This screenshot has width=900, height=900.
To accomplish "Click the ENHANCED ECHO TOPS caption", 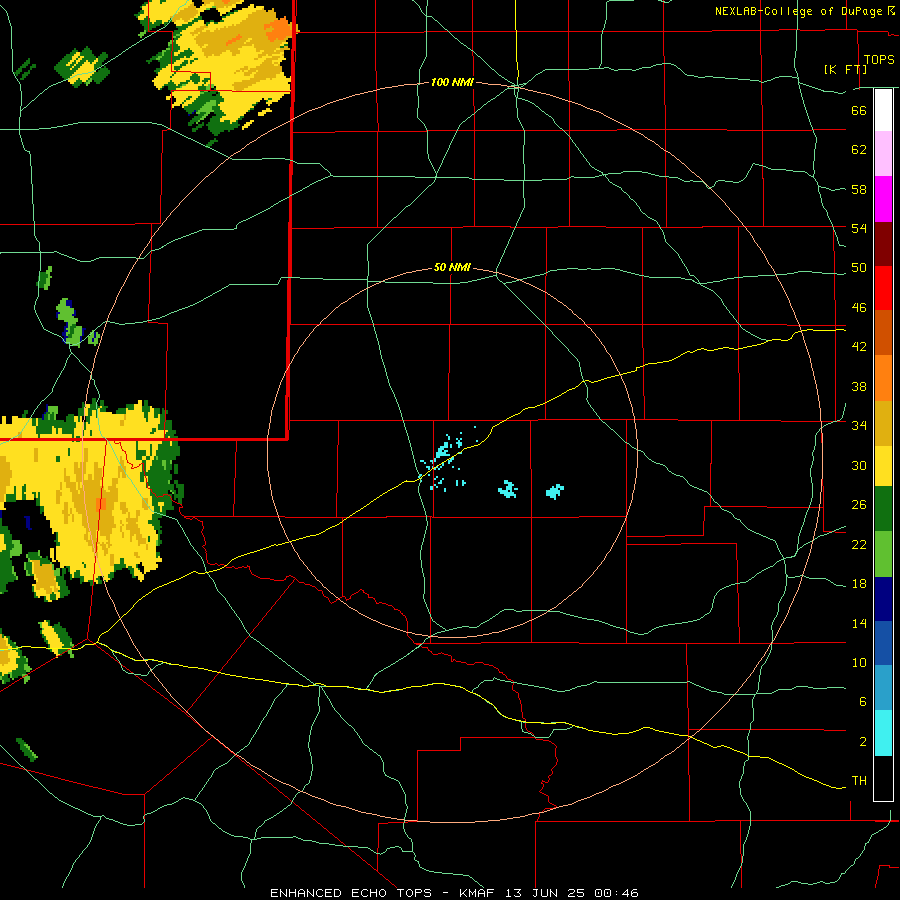I will pos(350,893).
